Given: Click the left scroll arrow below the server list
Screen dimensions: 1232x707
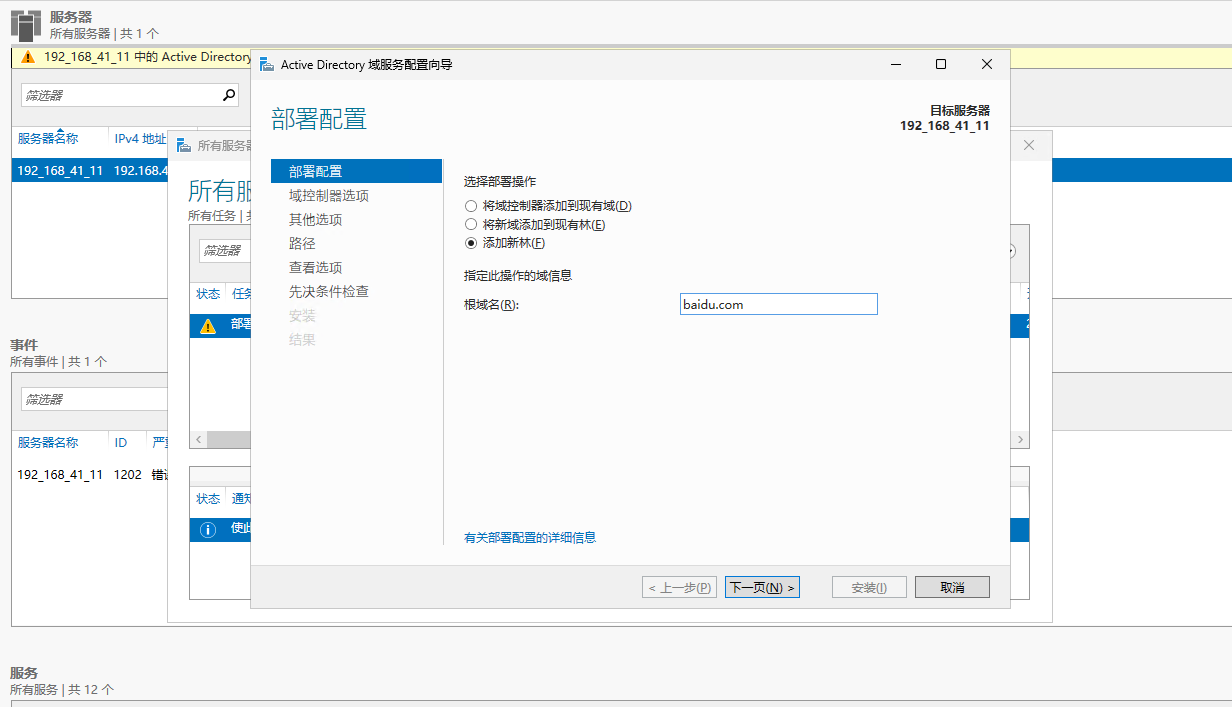Looking at the screenshot, I should (x=198, y=439).
